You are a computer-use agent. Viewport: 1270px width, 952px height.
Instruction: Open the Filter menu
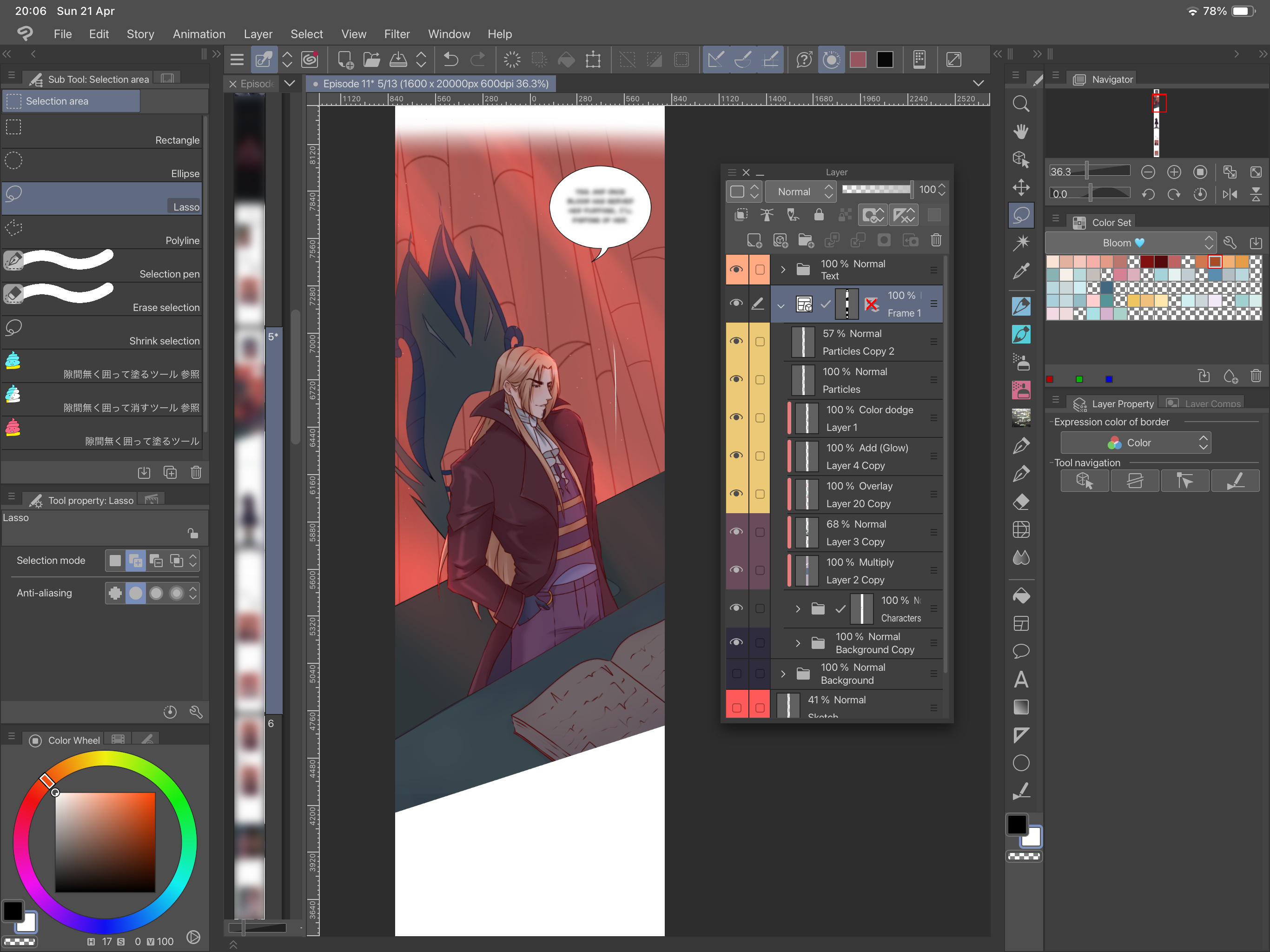[397, 34]
